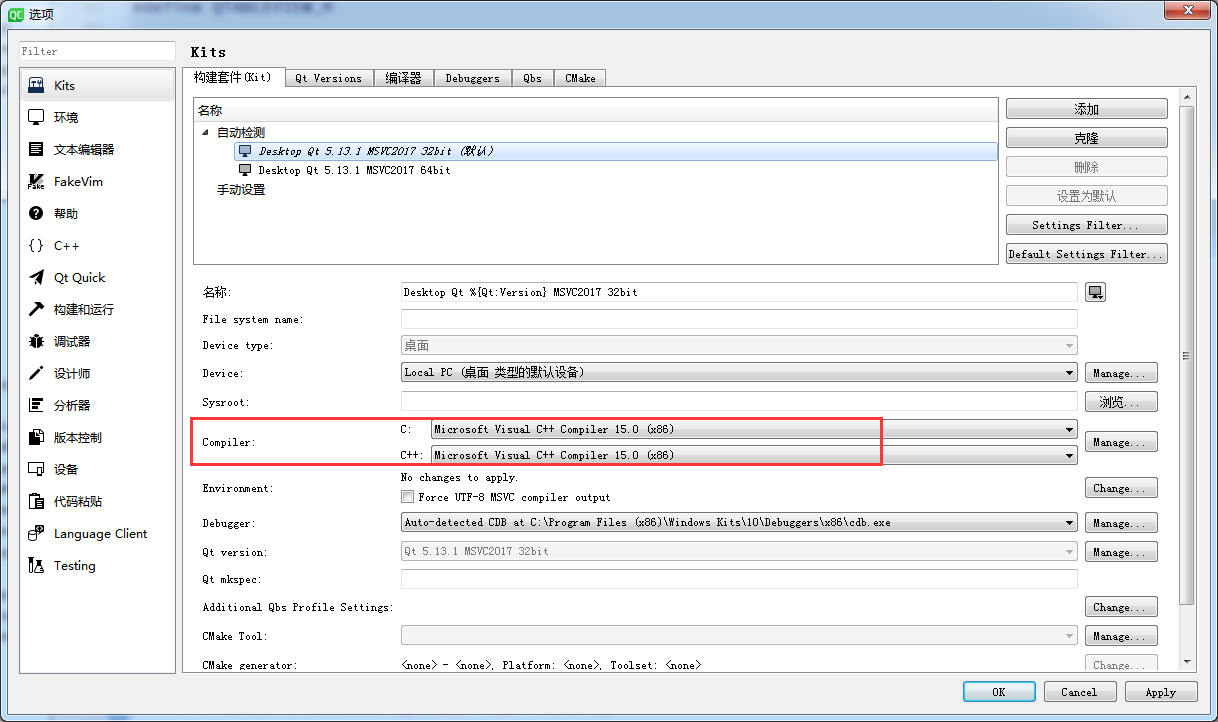Open Default Settings Filter dialog
Screen dimensions: 1218x722
(x=1087, y=254)
